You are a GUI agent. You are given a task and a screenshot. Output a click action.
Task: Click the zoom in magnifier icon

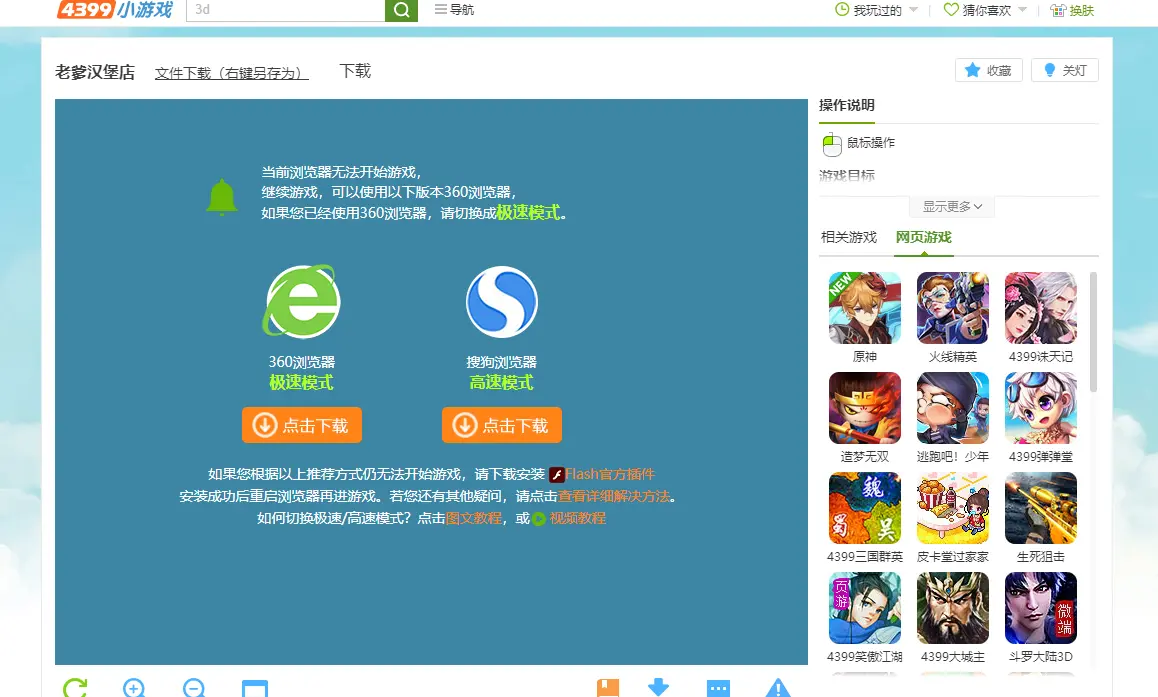[x=134, y=687]
